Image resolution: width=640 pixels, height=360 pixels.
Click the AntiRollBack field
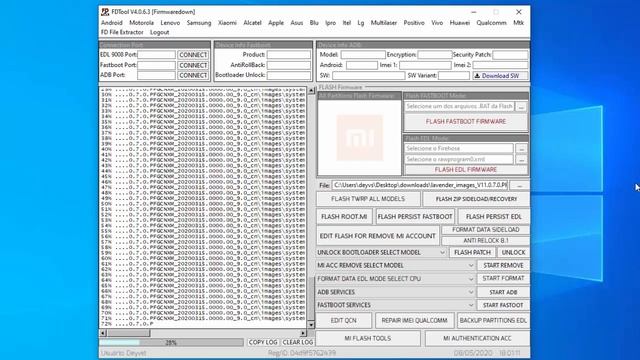coord(289,65)
